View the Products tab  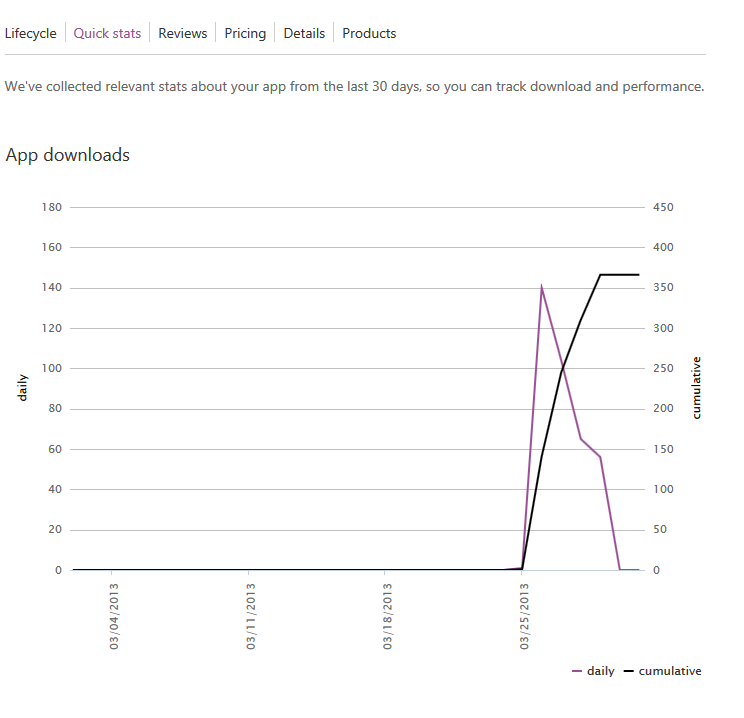(x=369, y=33)
